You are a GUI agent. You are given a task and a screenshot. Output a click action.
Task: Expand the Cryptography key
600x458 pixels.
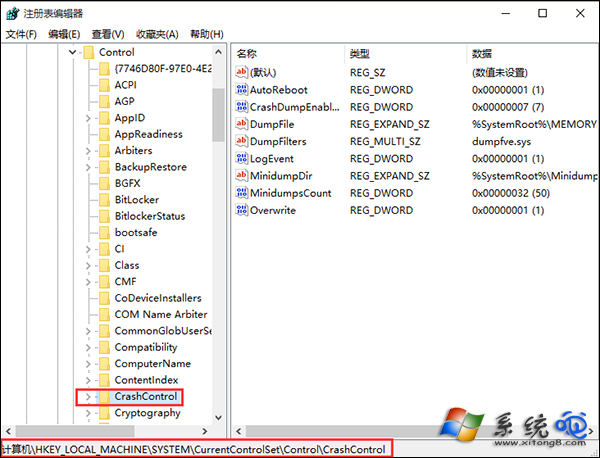88,413
